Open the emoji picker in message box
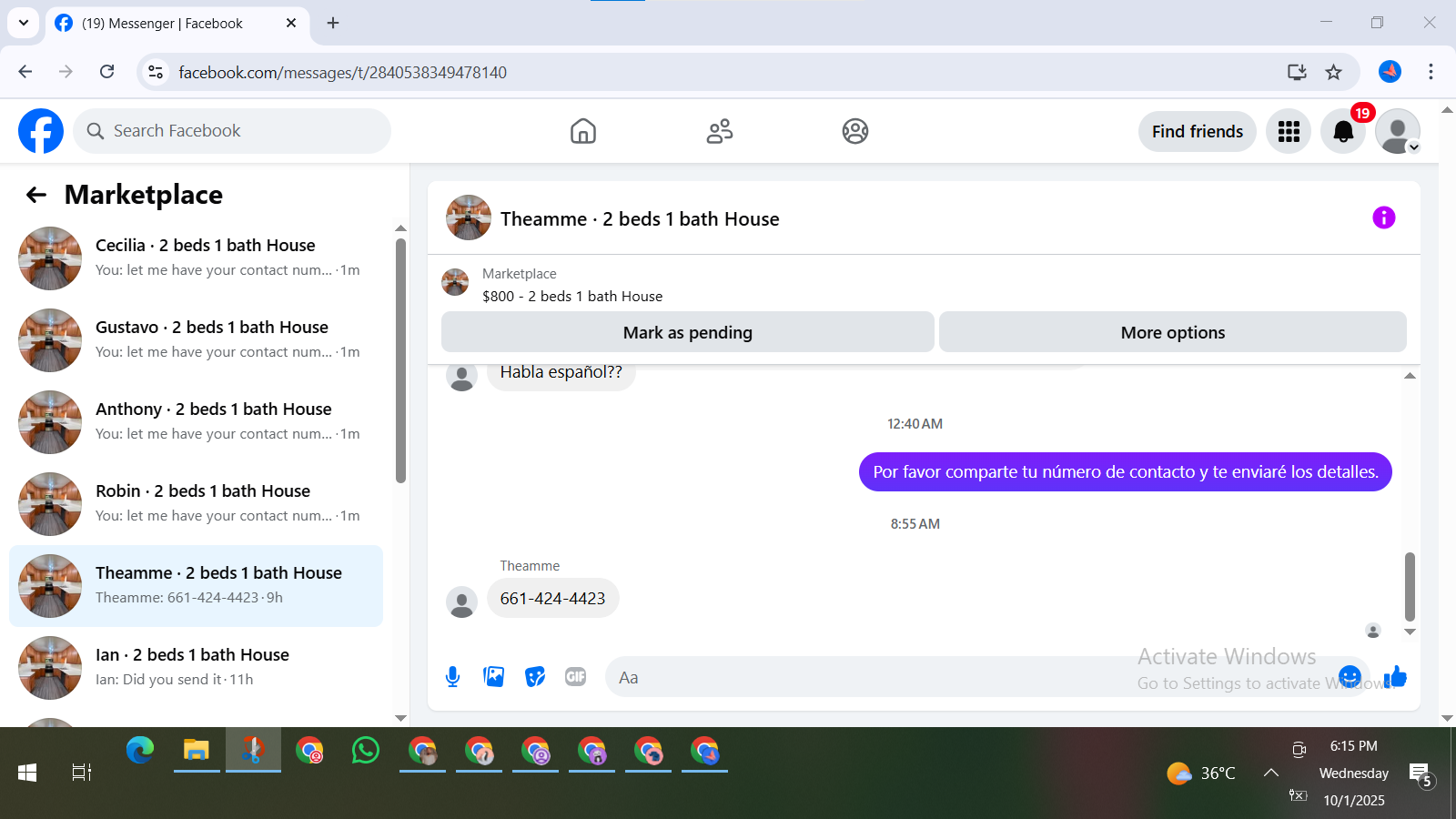Screen dimensions: 1456x819 pyautogui.click(x=1350, y=677)
